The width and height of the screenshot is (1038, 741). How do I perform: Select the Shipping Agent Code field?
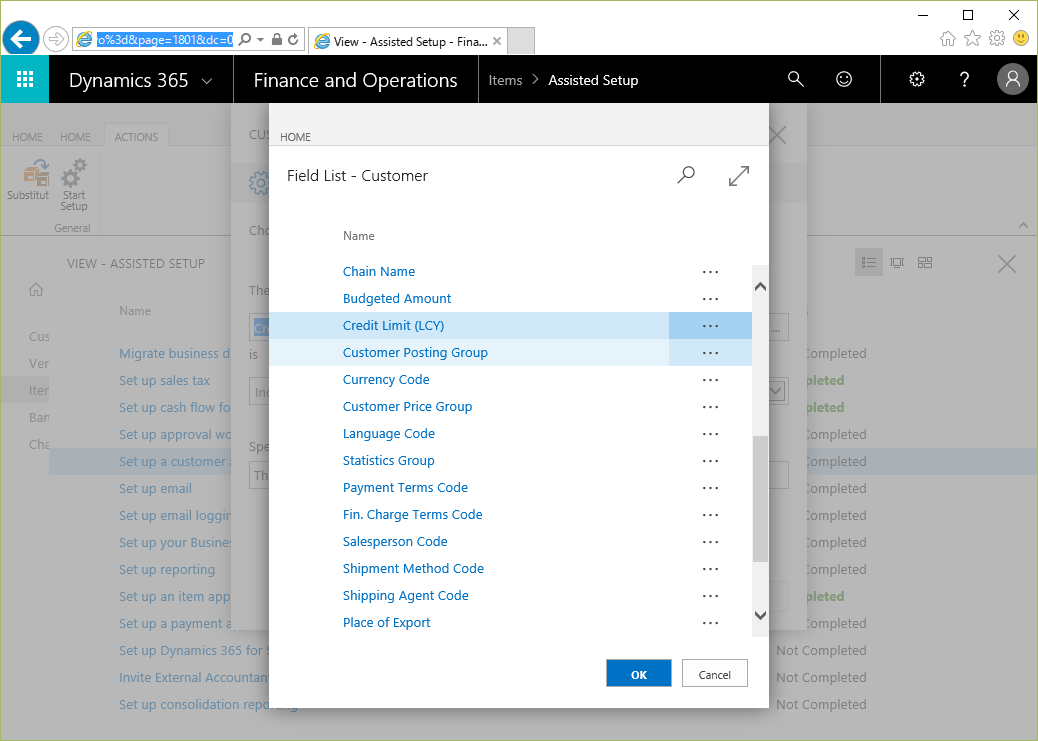point(406,596)
